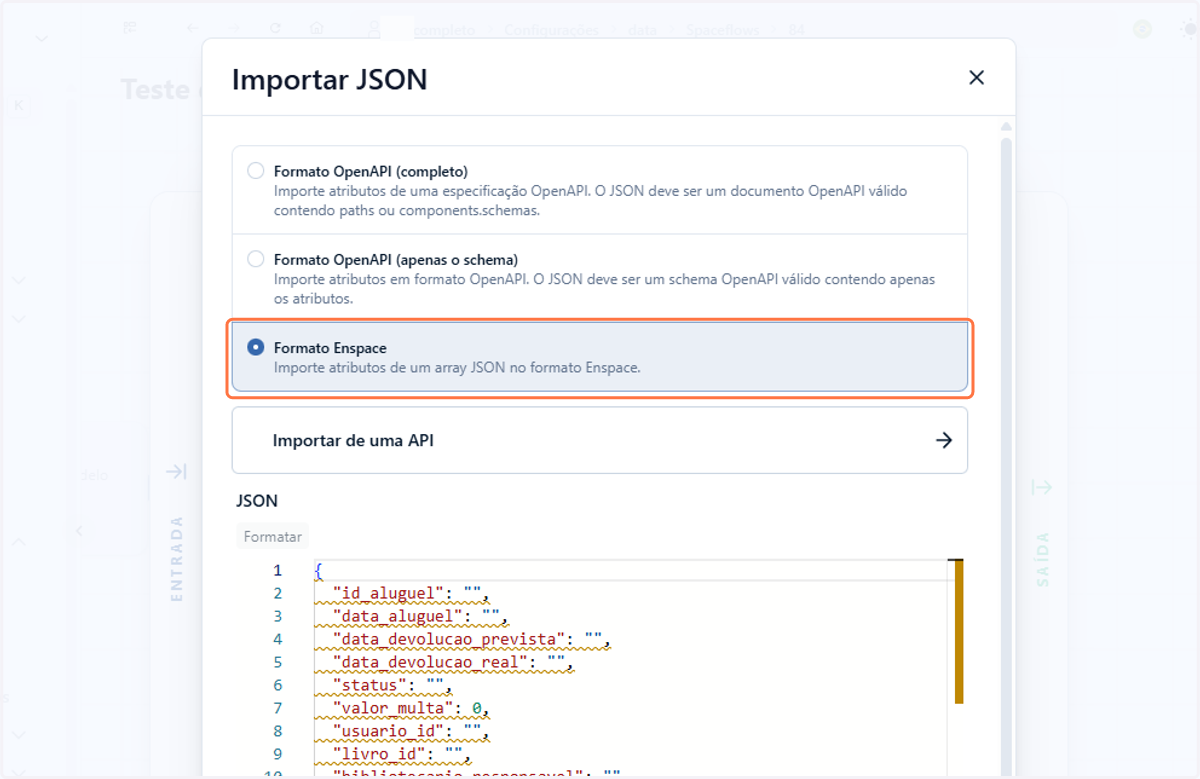Choose the Formato Enspace radio option

[x=256, y=347]
